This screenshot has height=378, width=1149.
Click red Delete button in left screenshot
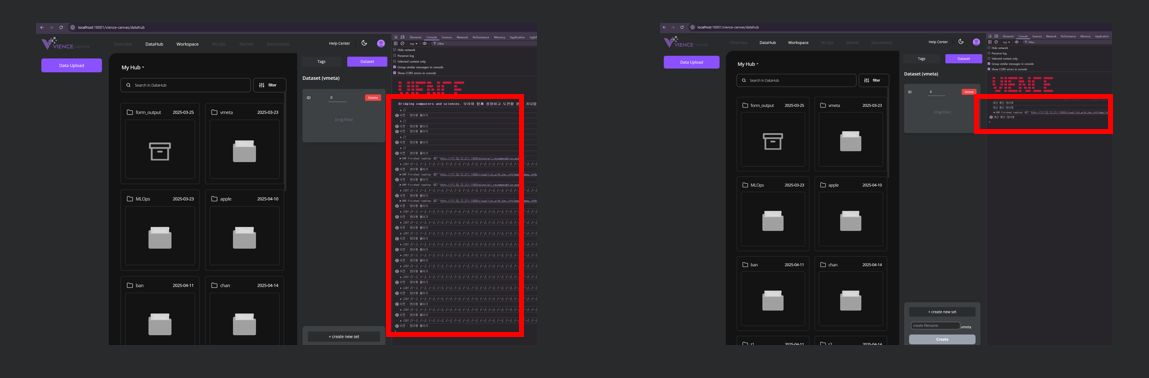point(373,97)
